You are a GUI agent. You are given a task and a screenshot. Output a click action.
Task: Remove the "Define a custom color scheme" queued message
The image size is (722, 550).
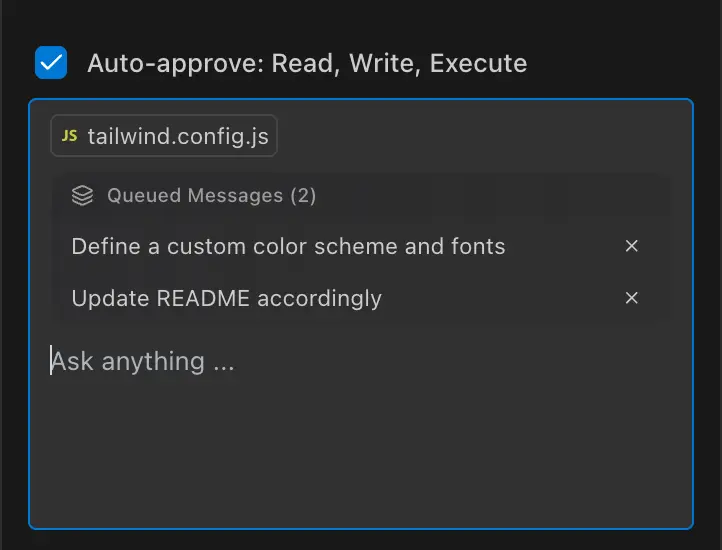(631, 246)
